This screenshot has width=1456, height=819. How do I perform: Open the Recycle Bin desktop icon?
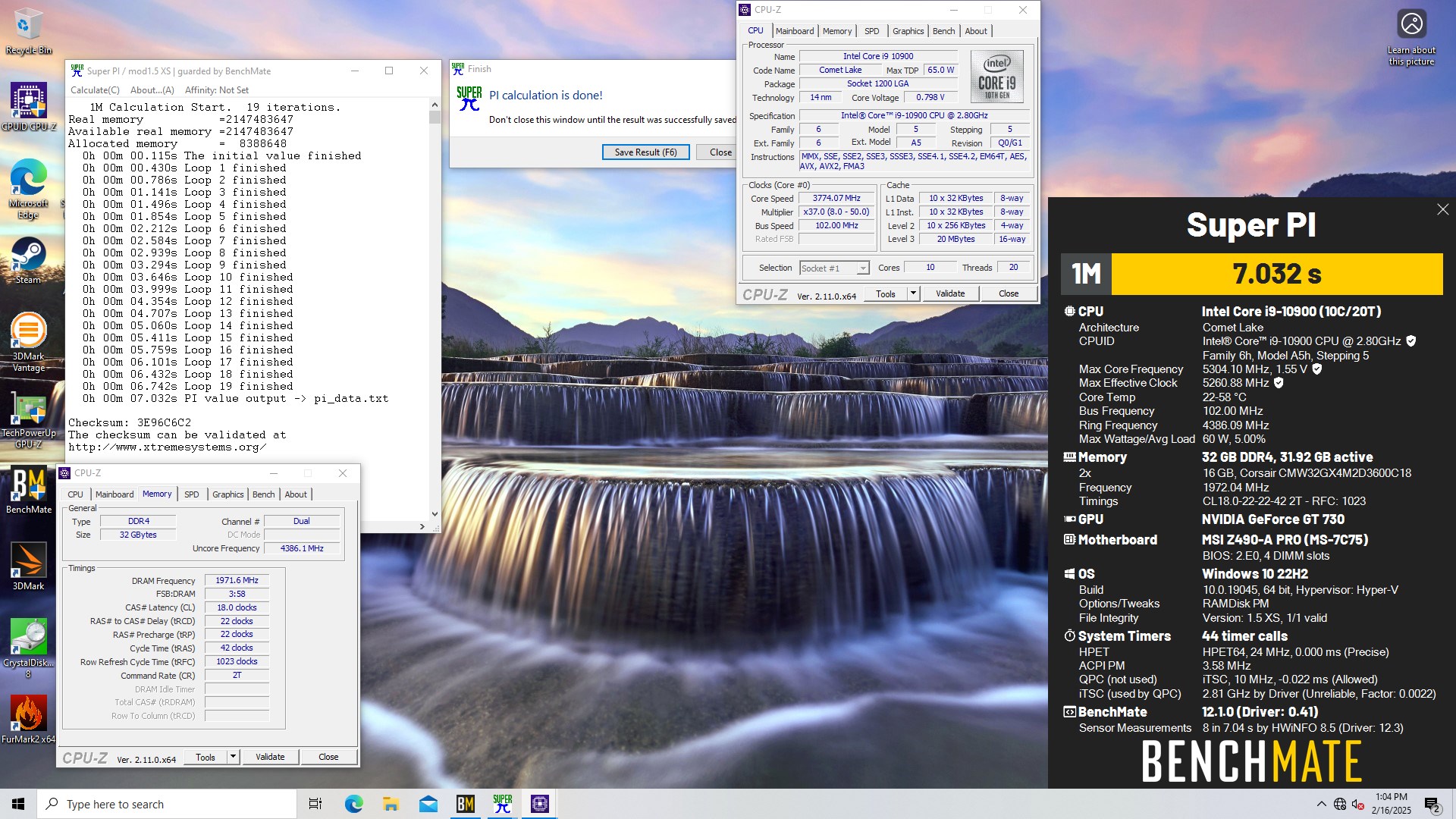[28, 30]
